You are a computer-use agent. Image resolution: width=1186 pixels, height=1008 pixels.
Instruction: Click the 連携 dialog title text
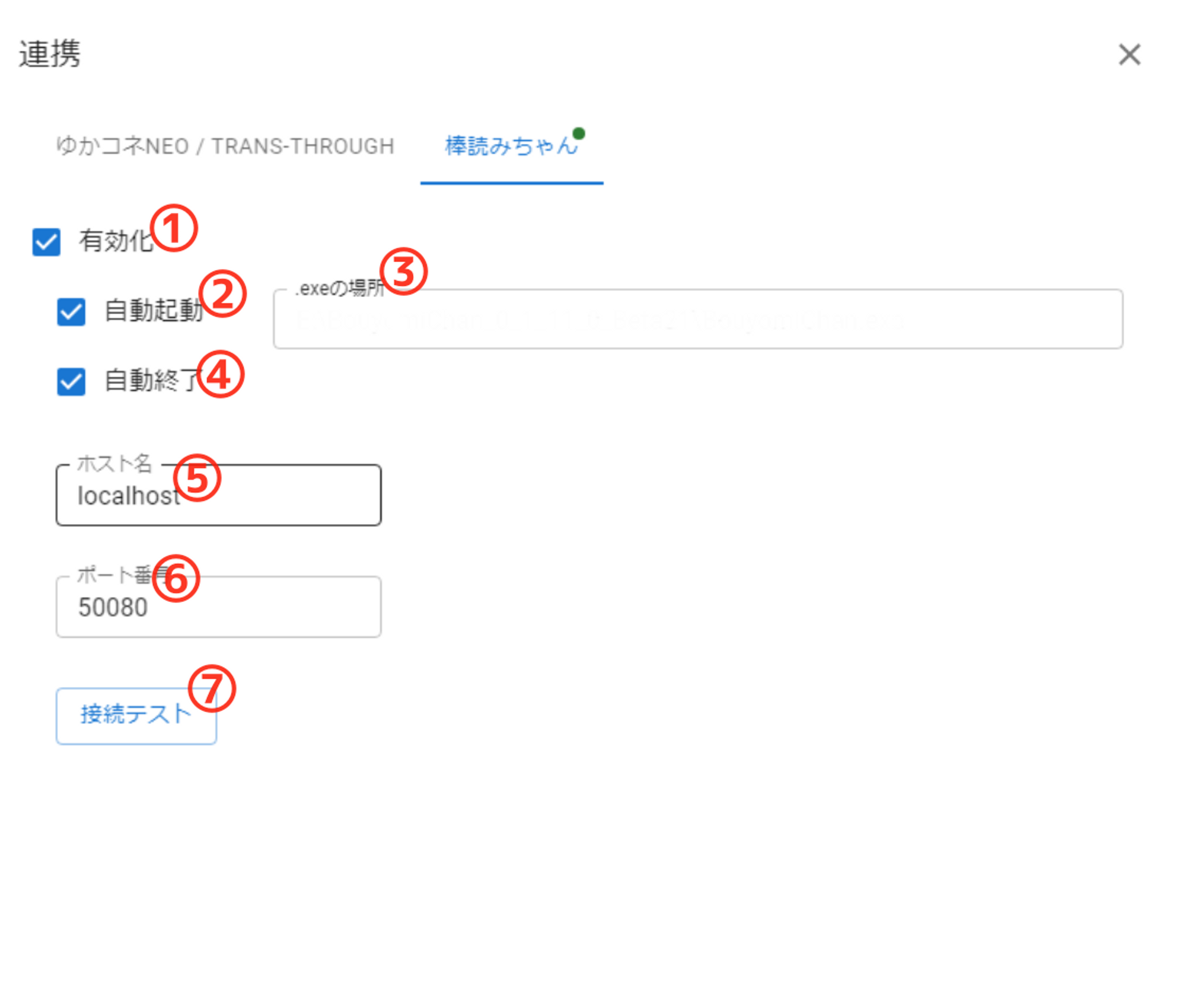click(50, 54)
